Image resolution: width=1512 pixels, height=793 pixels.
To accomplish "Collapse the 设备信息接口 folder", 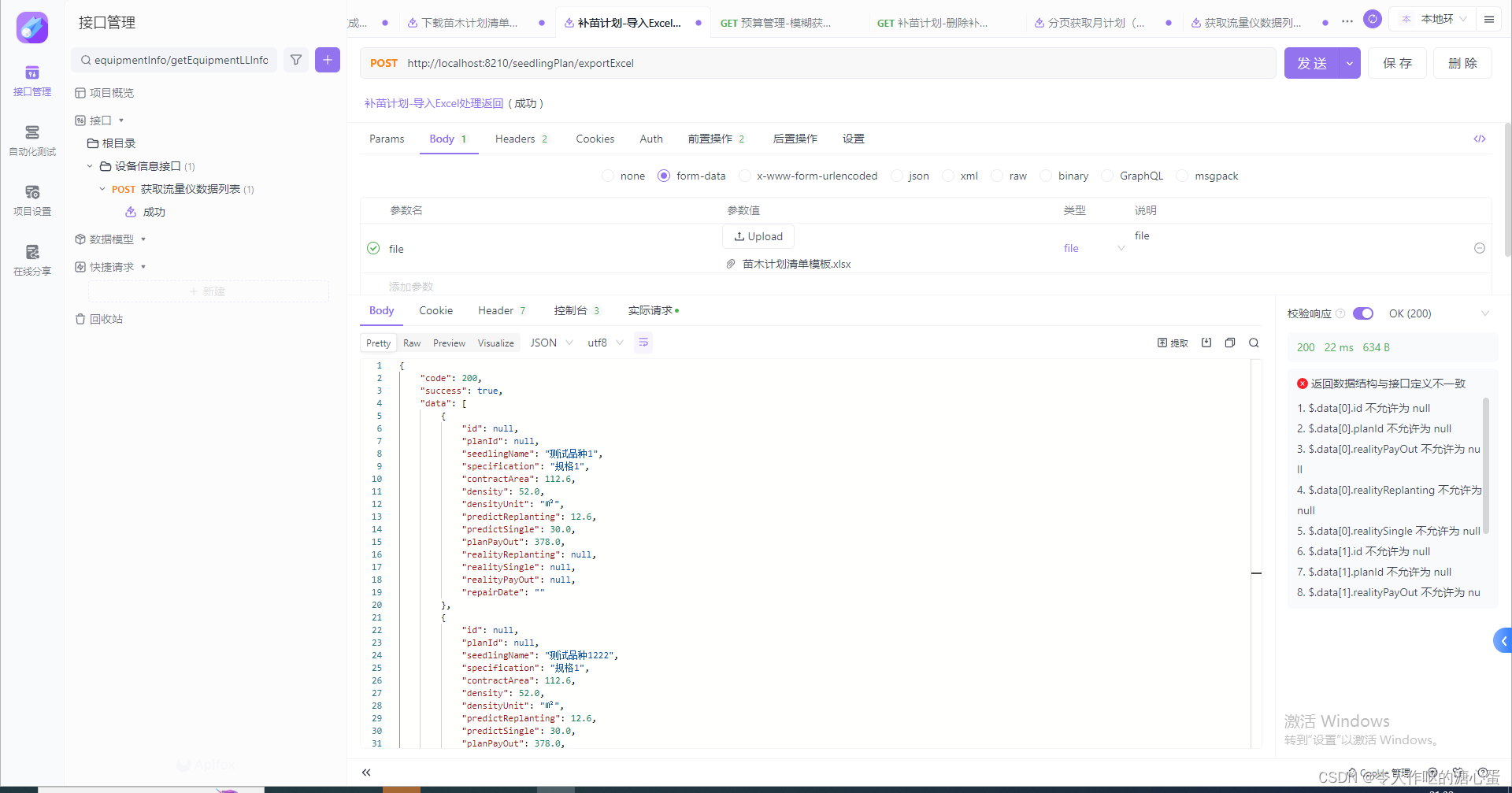I will (90, 166).
